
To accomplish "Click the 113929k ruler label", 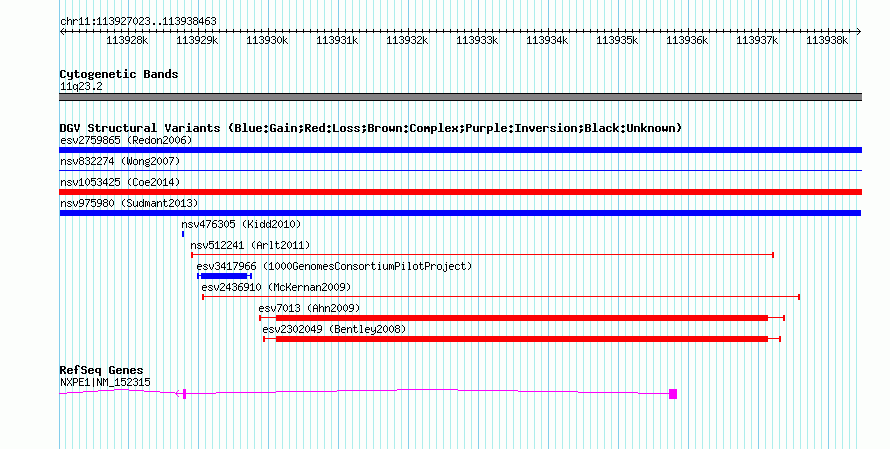I will tap(197, 41).
